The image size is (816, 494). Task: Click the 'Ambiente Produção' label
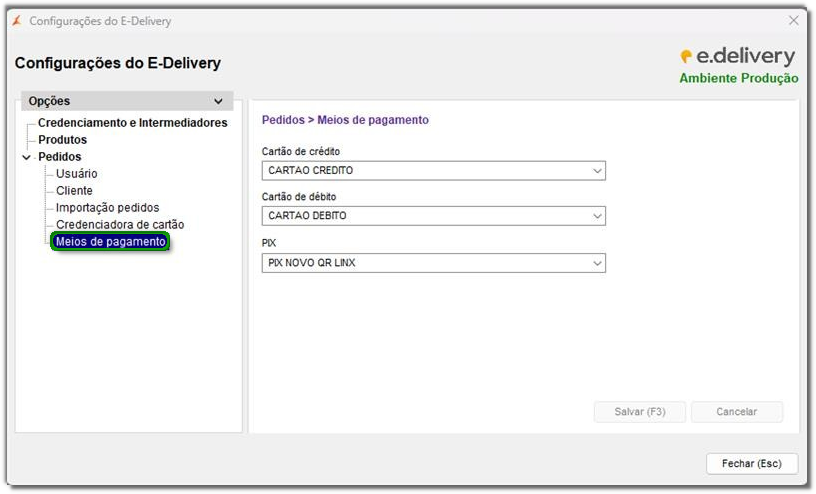739,78
